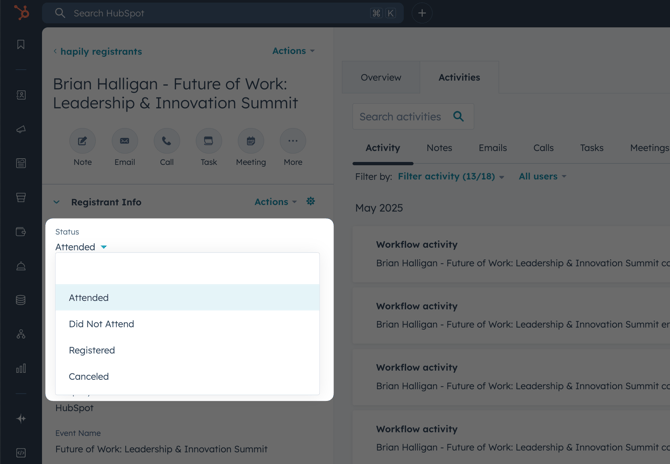Open the Notes activity tab
670x464 pixels.
pos(439,148)
